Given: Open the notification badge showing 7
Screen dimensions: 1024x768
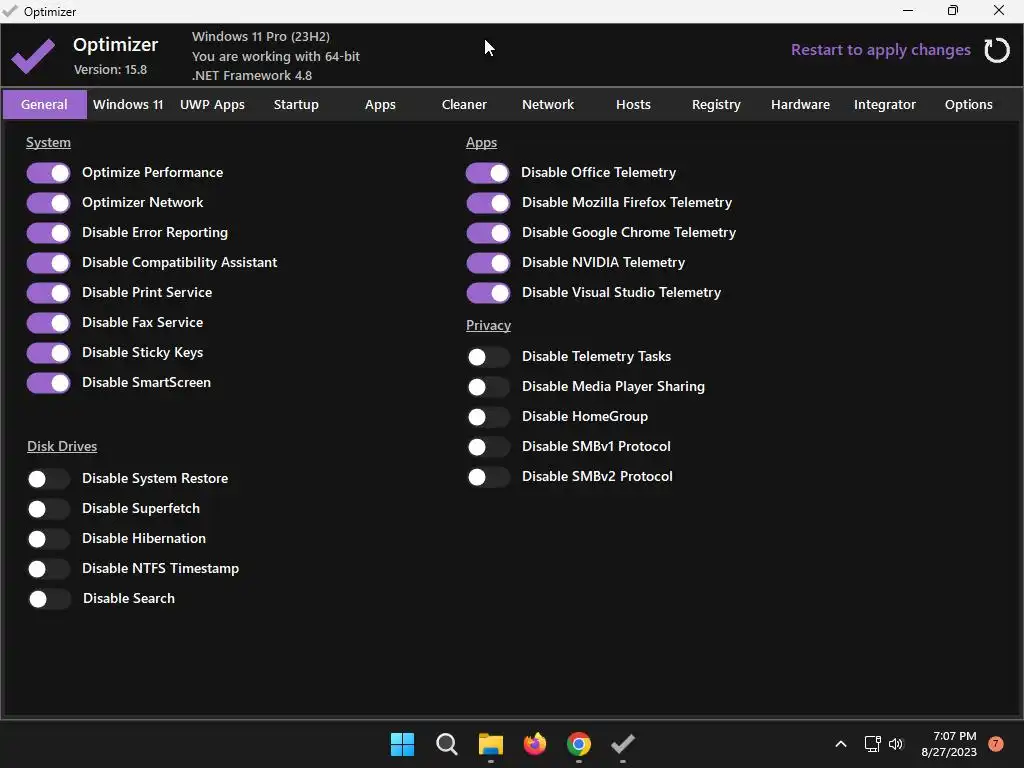Looking at the screenshot, I should pyautogui.click(x=996, y=744).
